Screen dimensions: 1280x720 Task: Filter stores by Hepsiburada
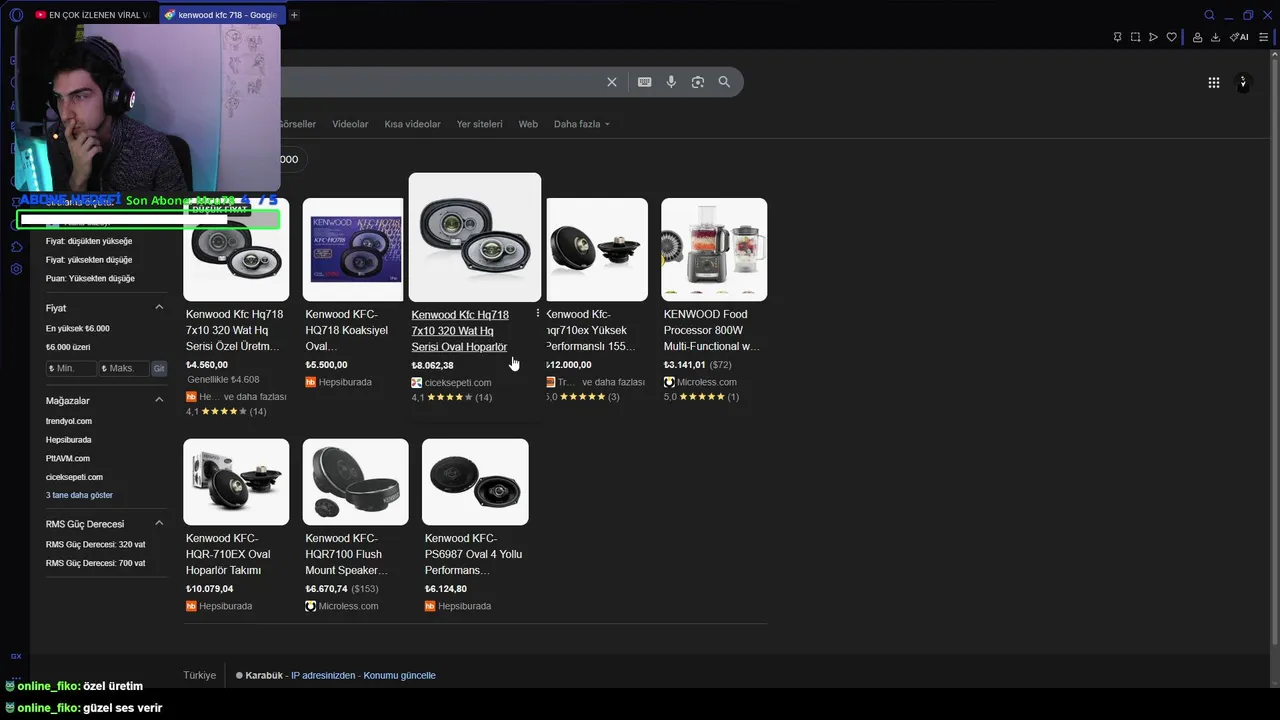(x=68, y=439)
